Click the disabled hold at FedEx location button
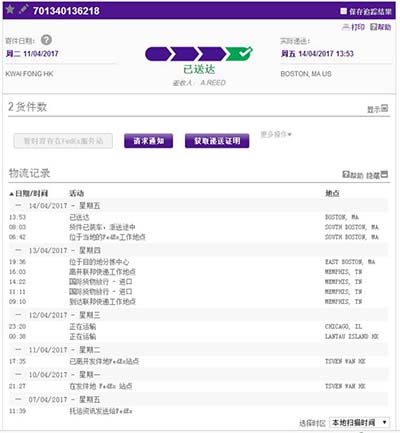 63,141
